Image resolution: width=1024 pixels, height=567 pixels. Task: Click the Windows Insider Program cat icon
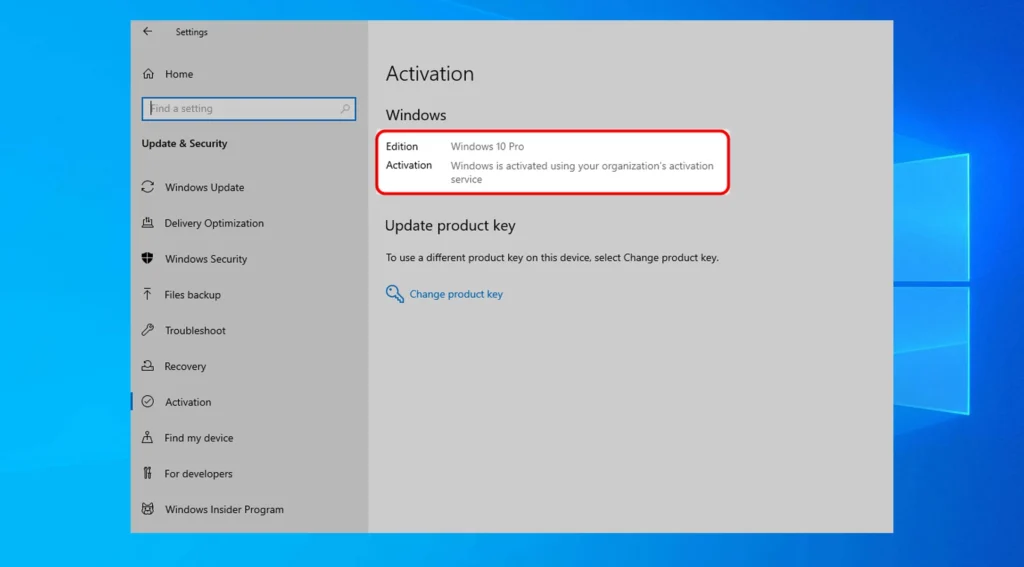(148, 509)
